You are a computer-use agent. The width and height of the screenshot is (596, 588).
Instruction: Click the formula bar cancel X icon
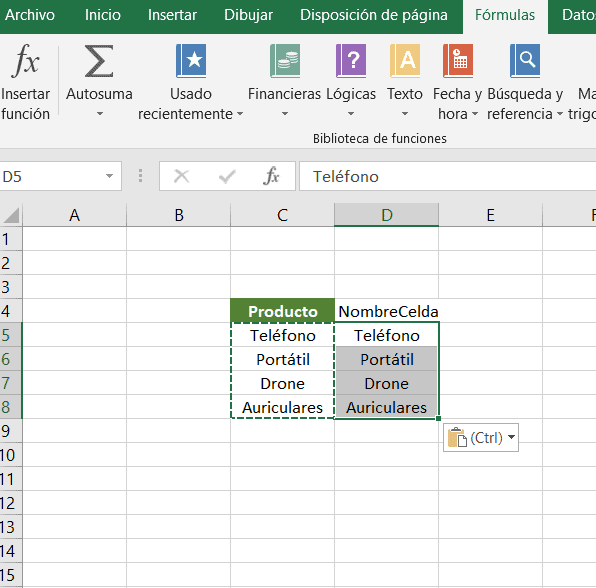(x=181, y=176)
